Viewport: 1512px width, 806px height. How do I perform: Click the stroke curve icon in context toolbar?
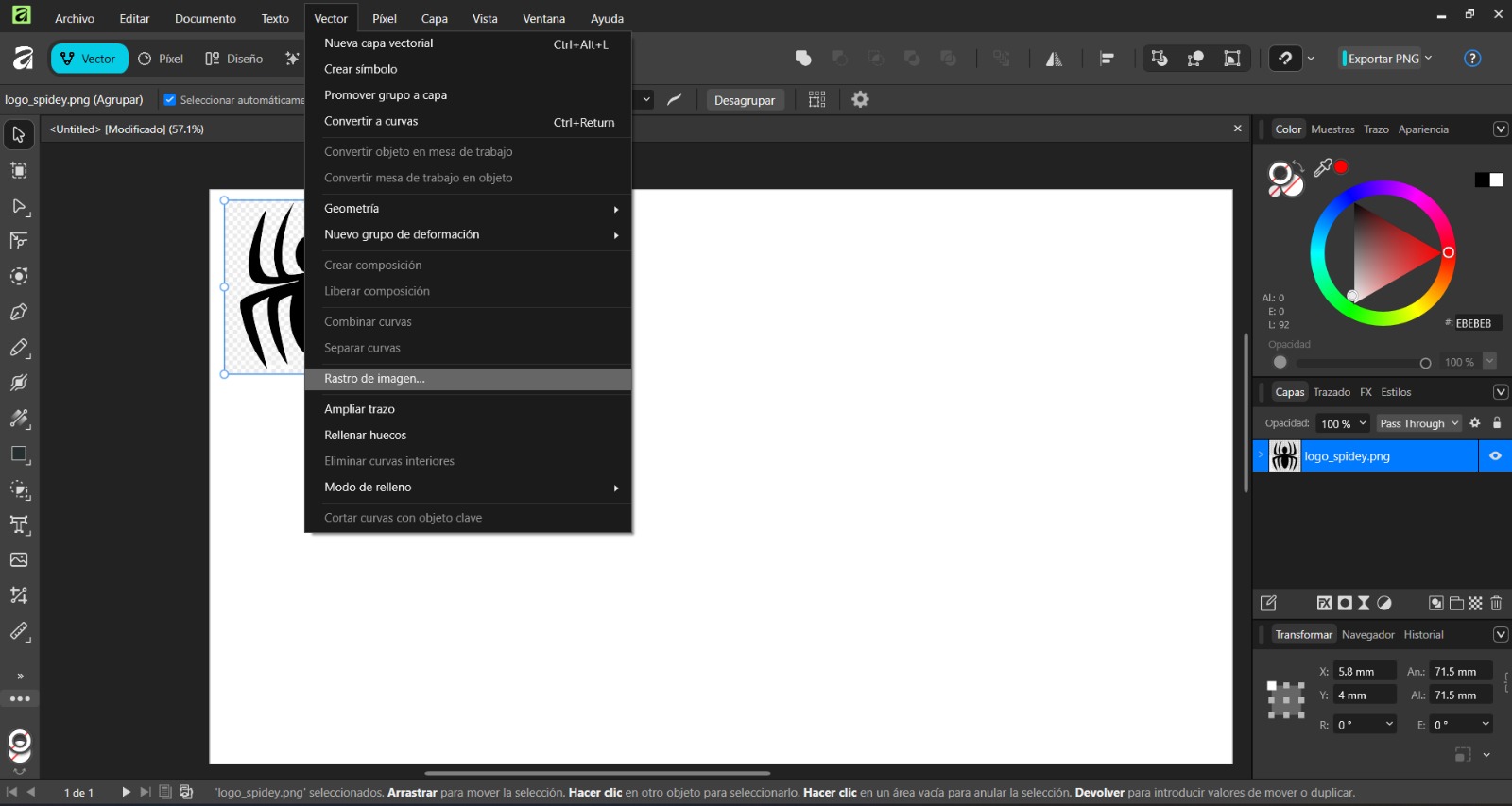coord(675,99)
